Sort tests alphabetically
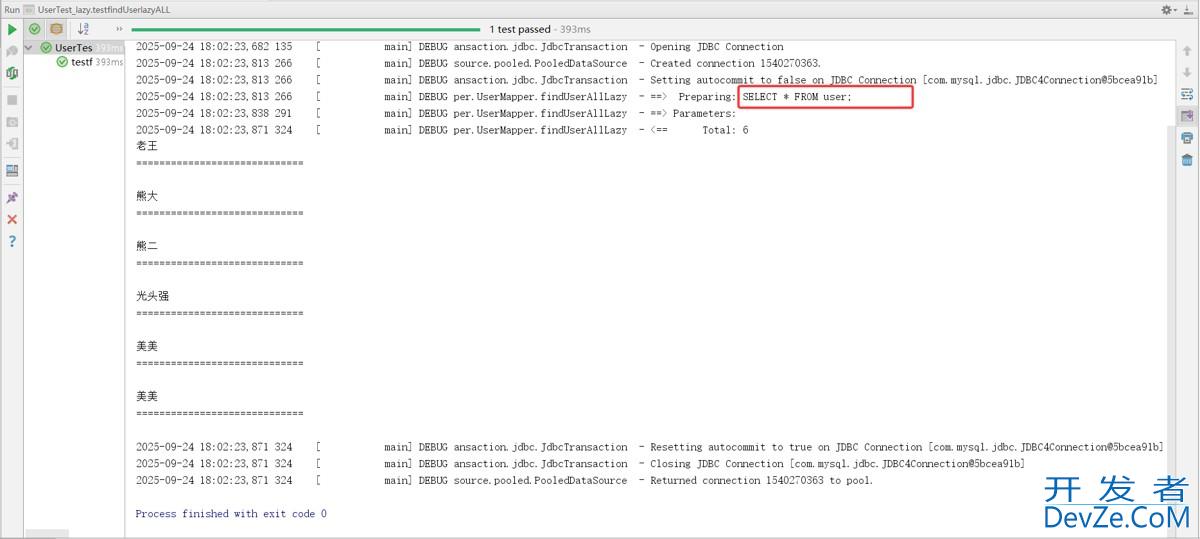Viewport: 1200px width, 539px height. tap(84, 29)
